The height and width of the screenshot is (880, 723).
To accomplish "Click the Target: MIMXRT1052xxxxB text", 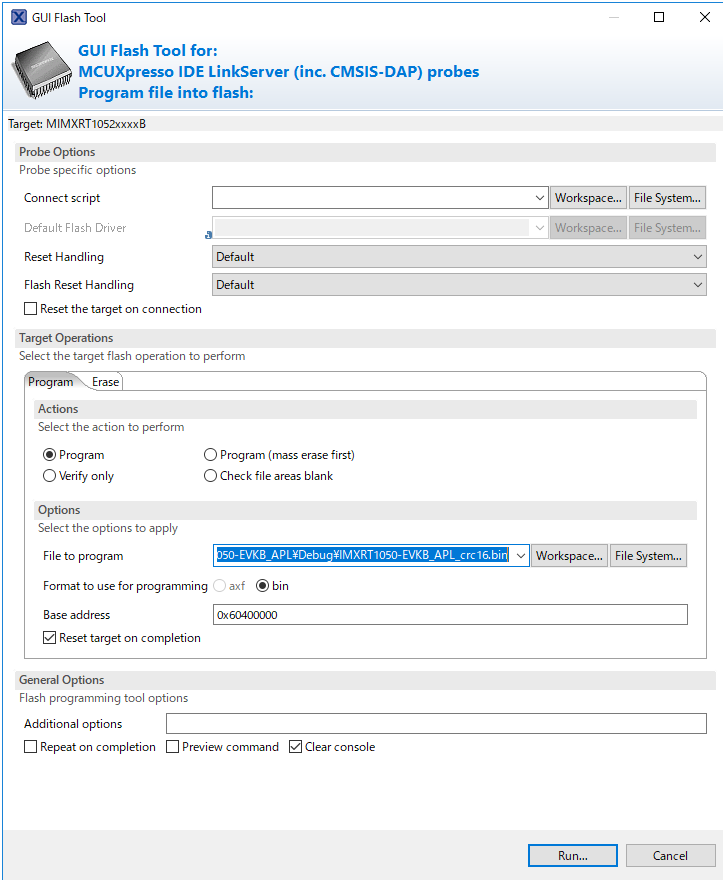I will pyautogui.click(x=77, y=124).
